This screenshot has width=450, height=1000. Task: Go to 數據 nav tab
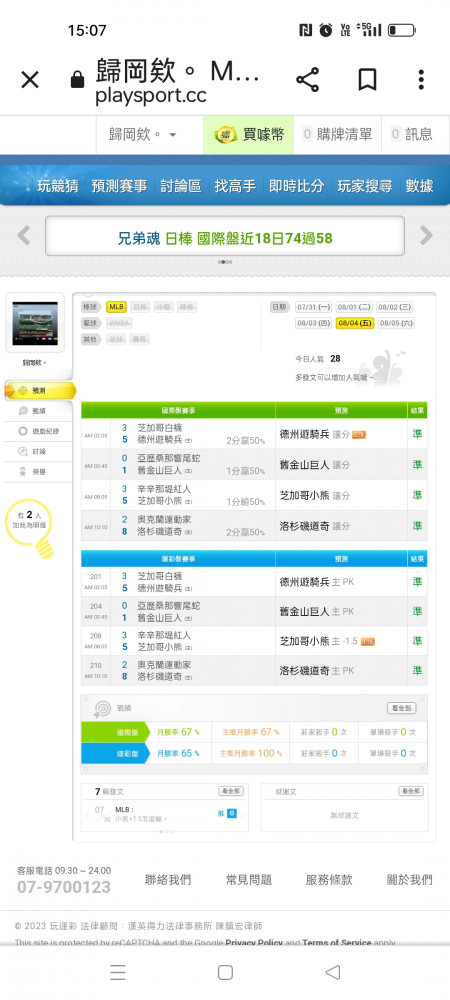(x=419, y=186)
